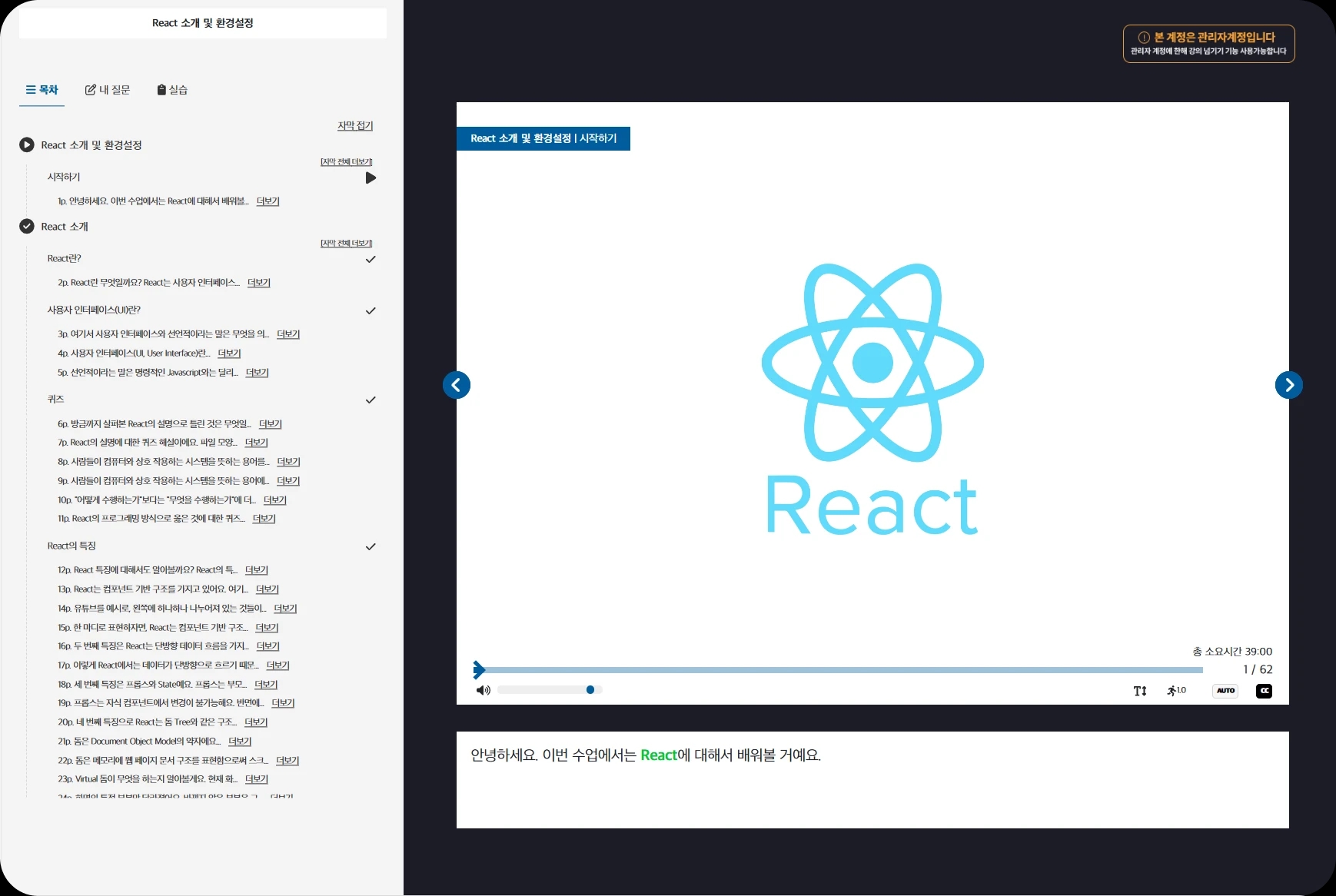Jump to subtitle 21p Document Object Model
Viewport: 1336px width, 896px height.
tap(139, 742)
